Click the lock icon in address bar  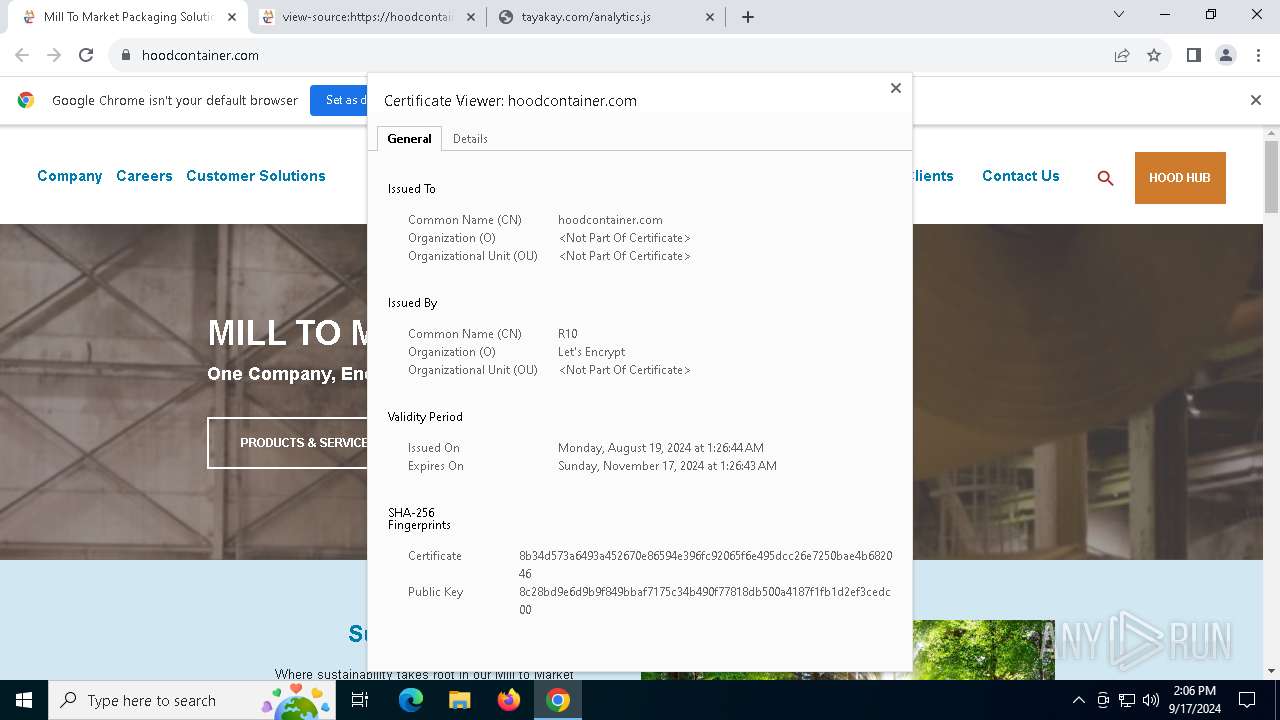click(x=125, y=55)
